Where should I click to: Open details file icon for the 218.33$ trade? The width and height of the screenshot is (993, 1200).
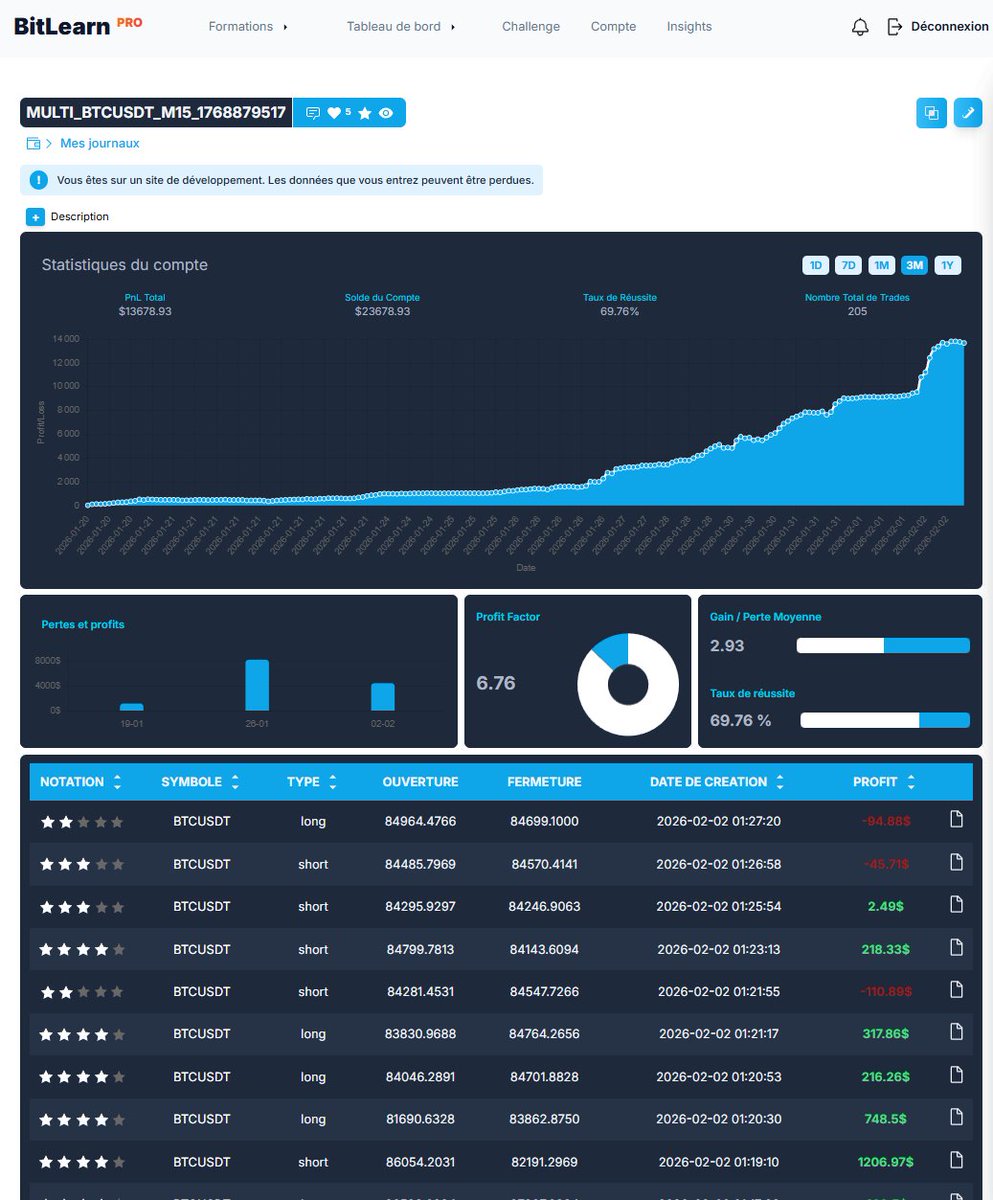click(x=956, y=948)
